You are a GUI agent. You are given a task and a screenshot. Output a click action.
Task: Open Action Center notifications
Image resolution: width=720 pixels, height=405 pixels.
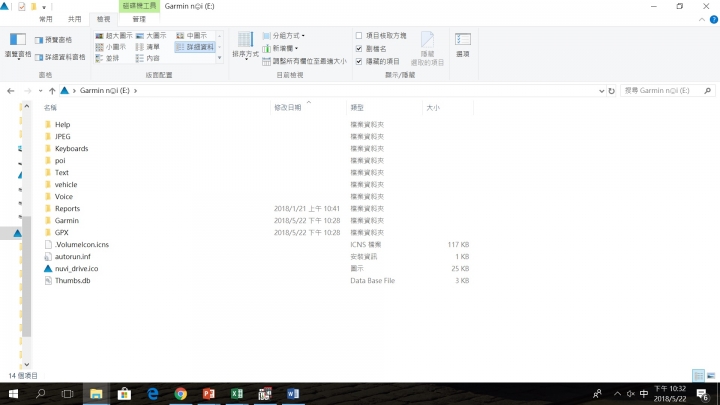pos(703,394)
